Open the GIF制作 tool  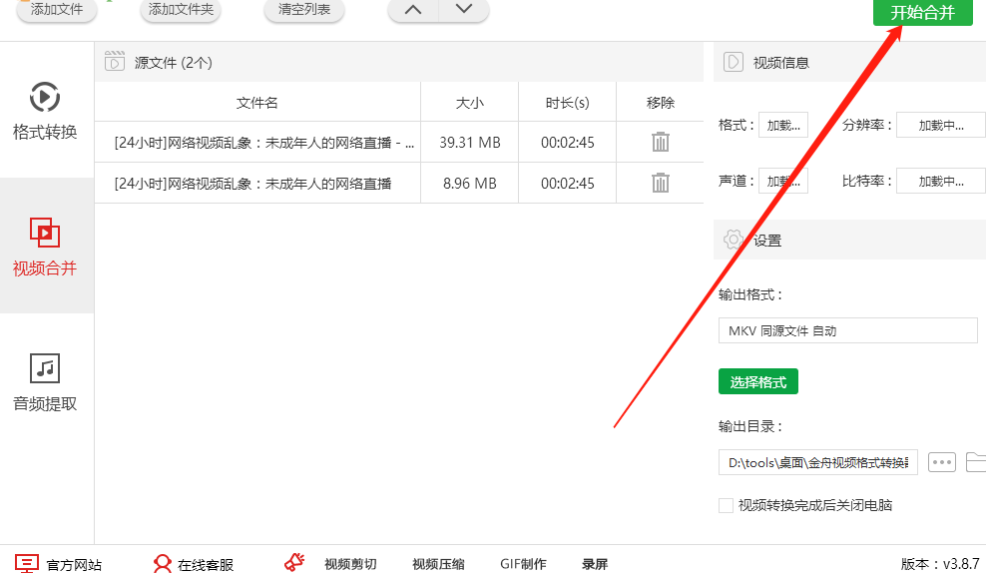523,564
